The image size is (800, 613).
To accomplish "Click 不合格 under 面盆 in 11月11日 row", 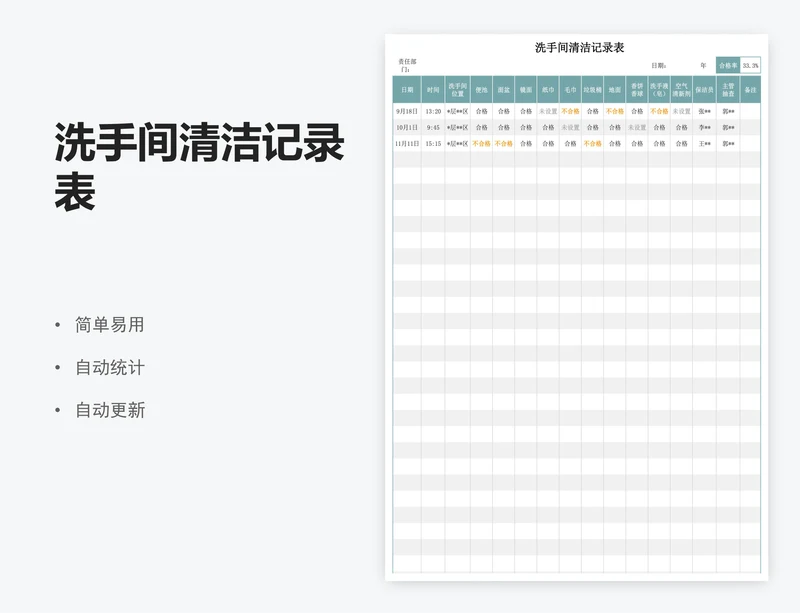I will click(x=504, y=144).
